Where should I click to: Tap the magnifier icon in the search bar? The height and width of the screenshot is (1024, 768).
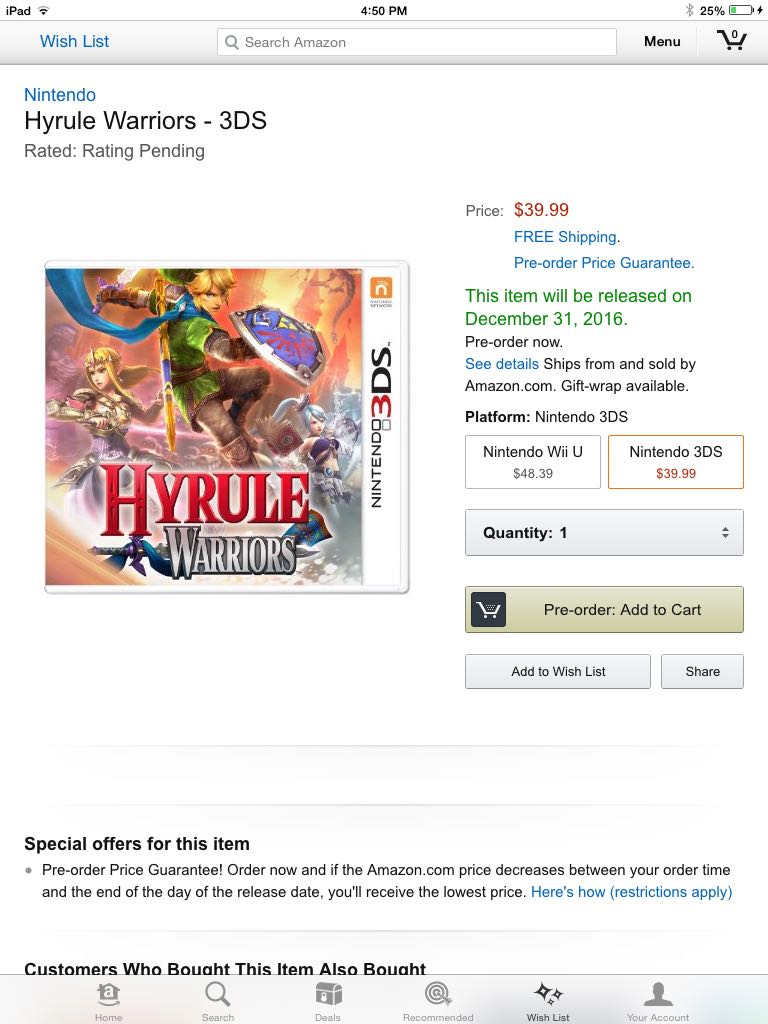coord(231,42)
